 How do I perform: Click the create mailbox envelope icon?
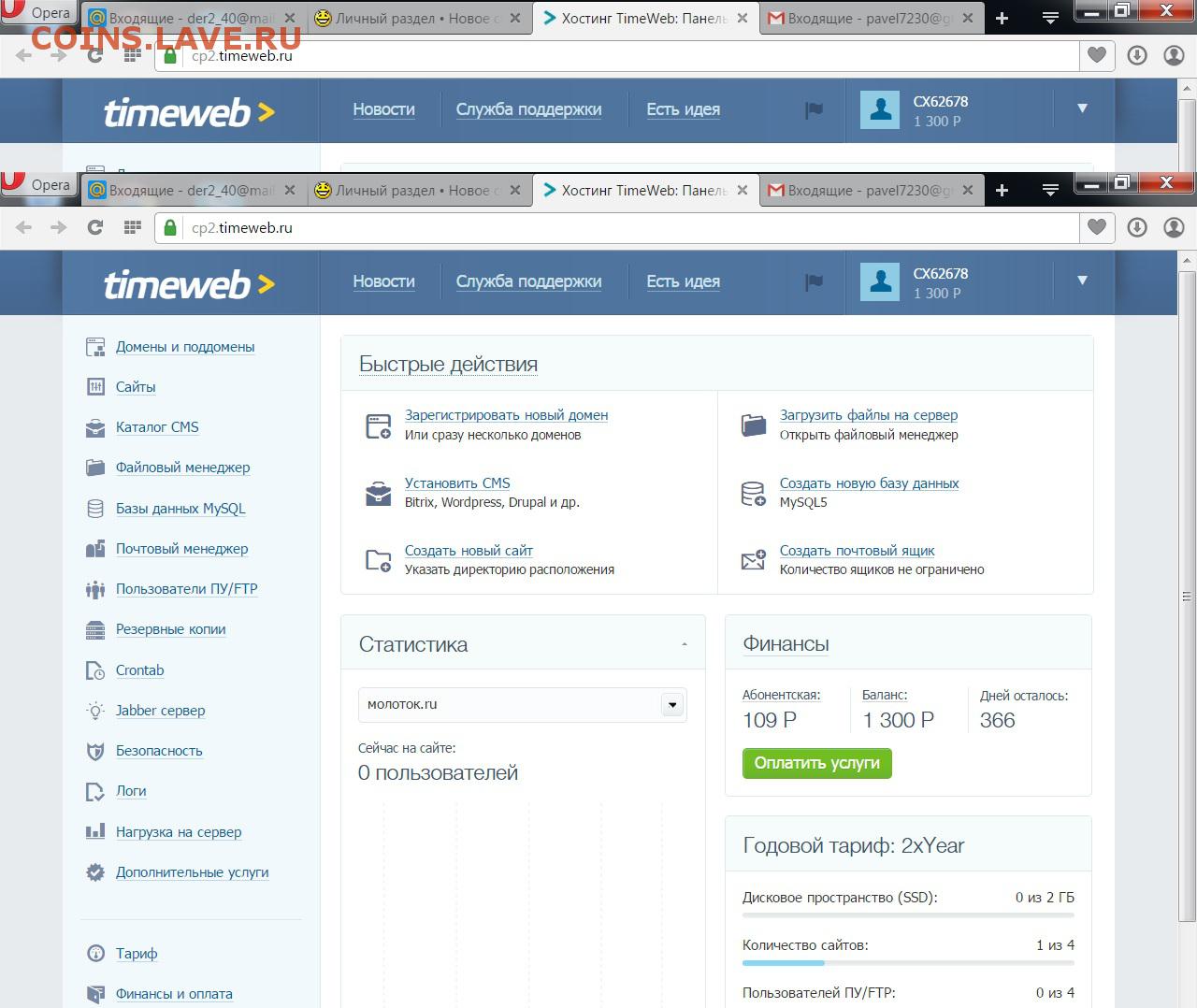pos(754,560)
